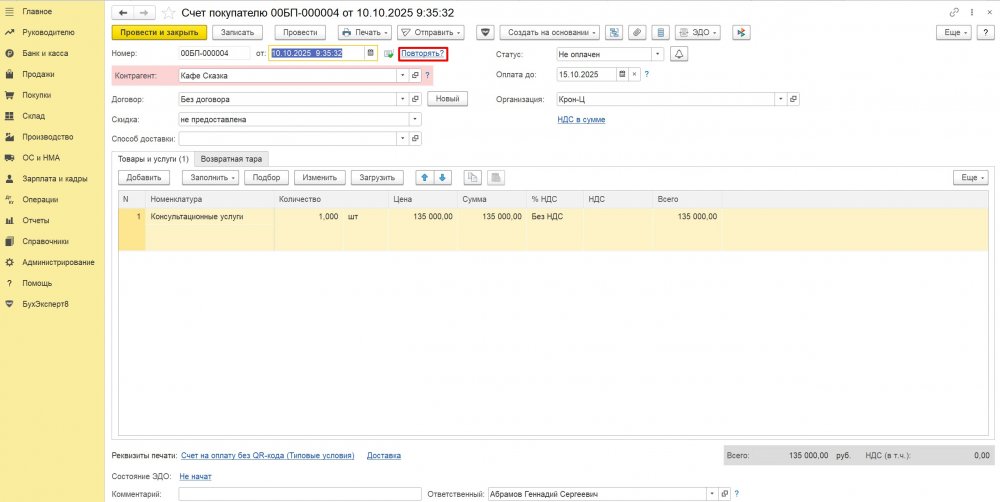Show help hint next to the Контрагент field
The image size is (1000, 502).
coord(427,75)
